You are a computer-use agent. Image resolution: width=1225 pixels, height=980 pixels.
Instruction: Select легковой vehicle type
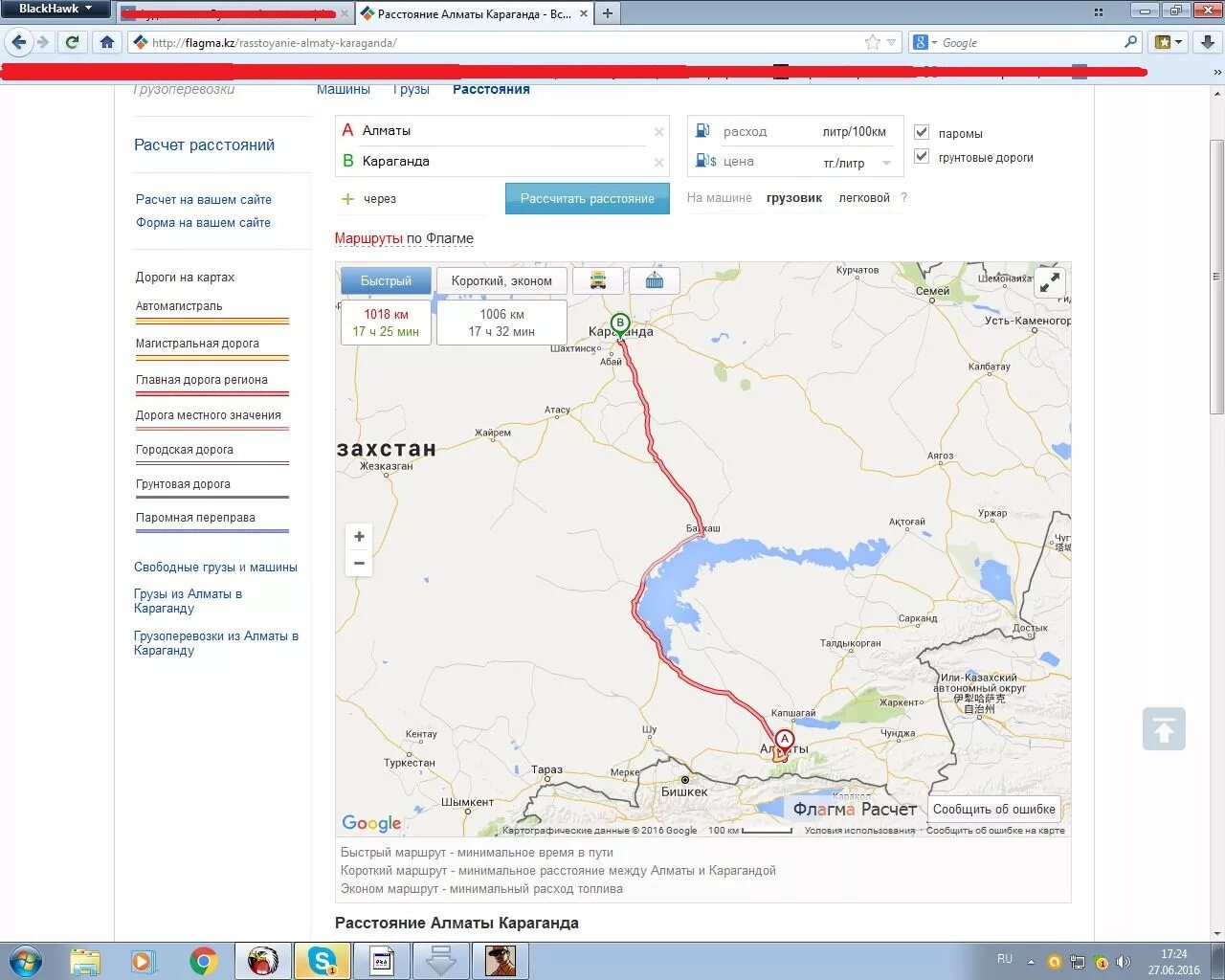coord(864,198)
